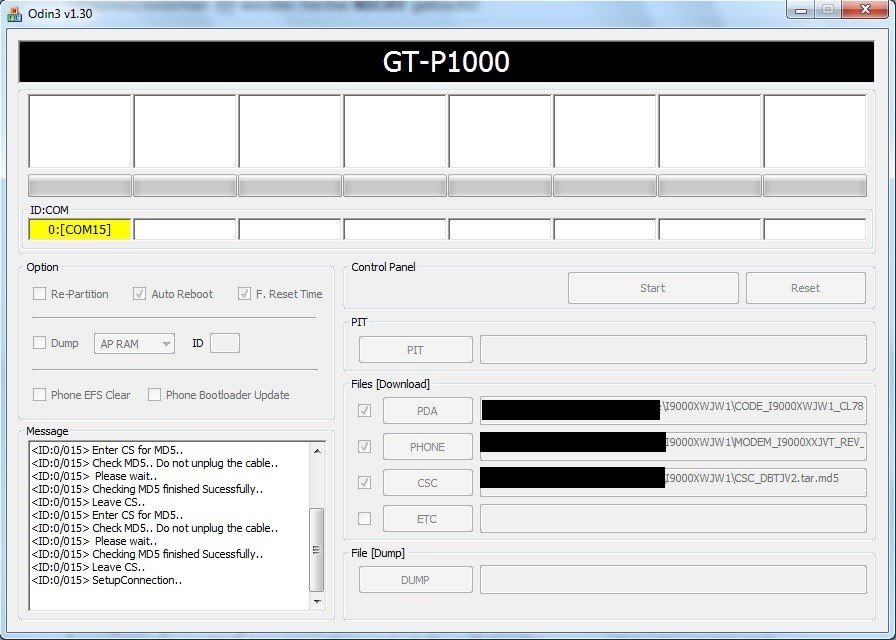Image resolution: width=896 pixels, height=640 pixels.
Task: Click the PIT file path field
Action: (673, 350)
